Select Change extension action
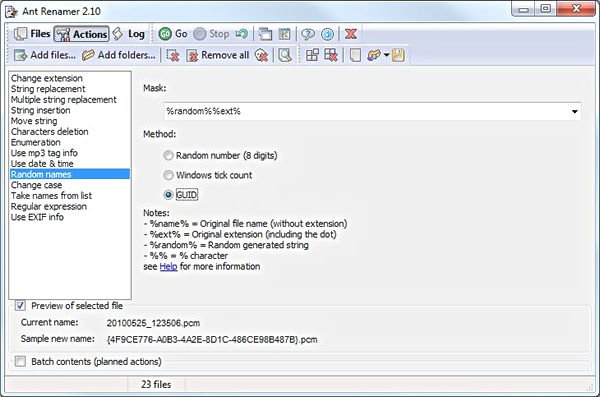The height and width of the screenshot is (397, 600). click(x=47, y=78)
